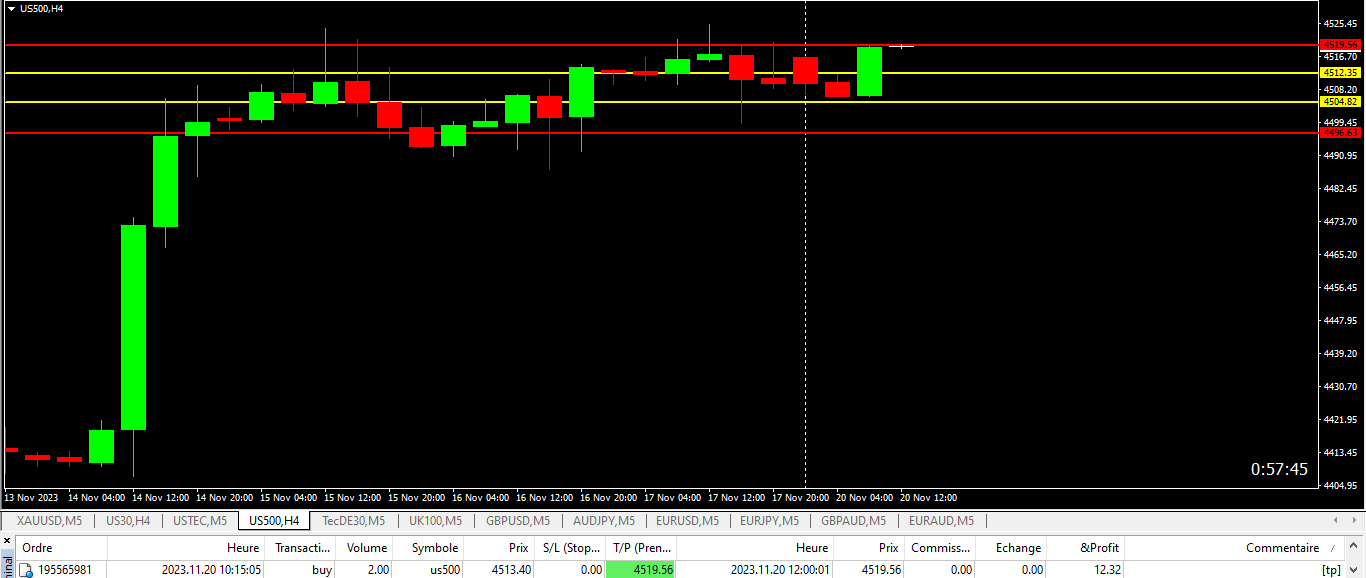Select the red 4496.63 price label
This screenshot has height=578, width=1366.
coord(1340,132)
